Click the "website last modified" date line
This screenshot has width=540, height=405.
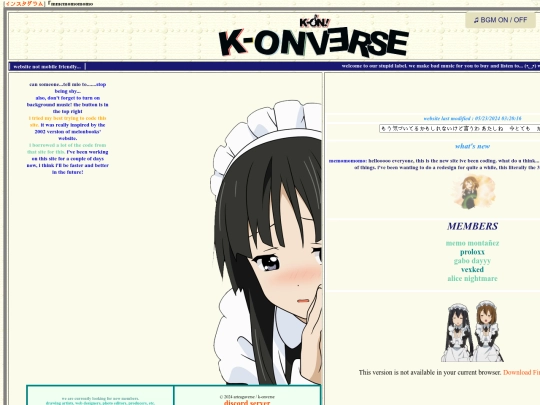[472, 118]
